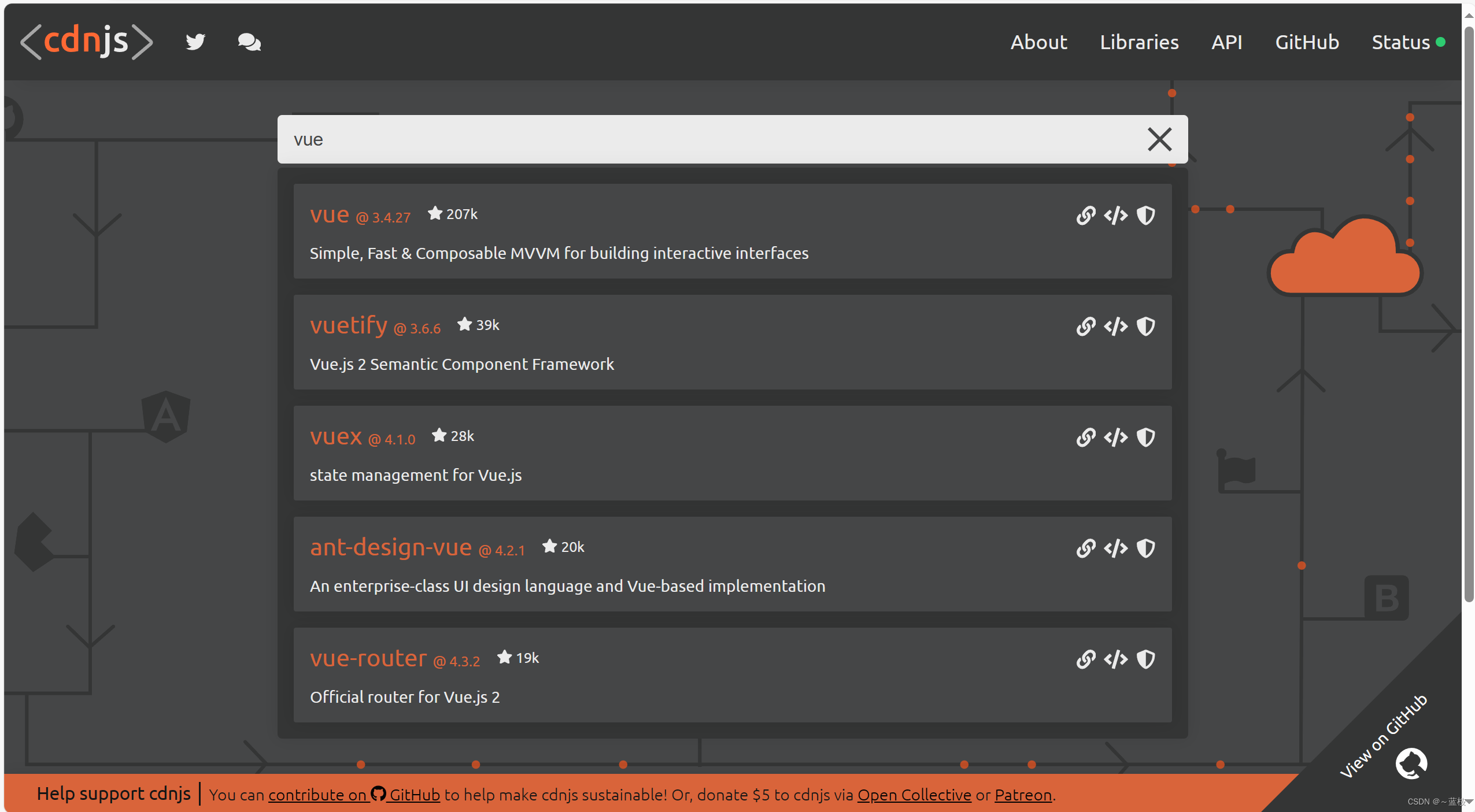The image size is (1475, 812).
Task: Open the Libraries menu item
Action: [x=1139, y=42]
